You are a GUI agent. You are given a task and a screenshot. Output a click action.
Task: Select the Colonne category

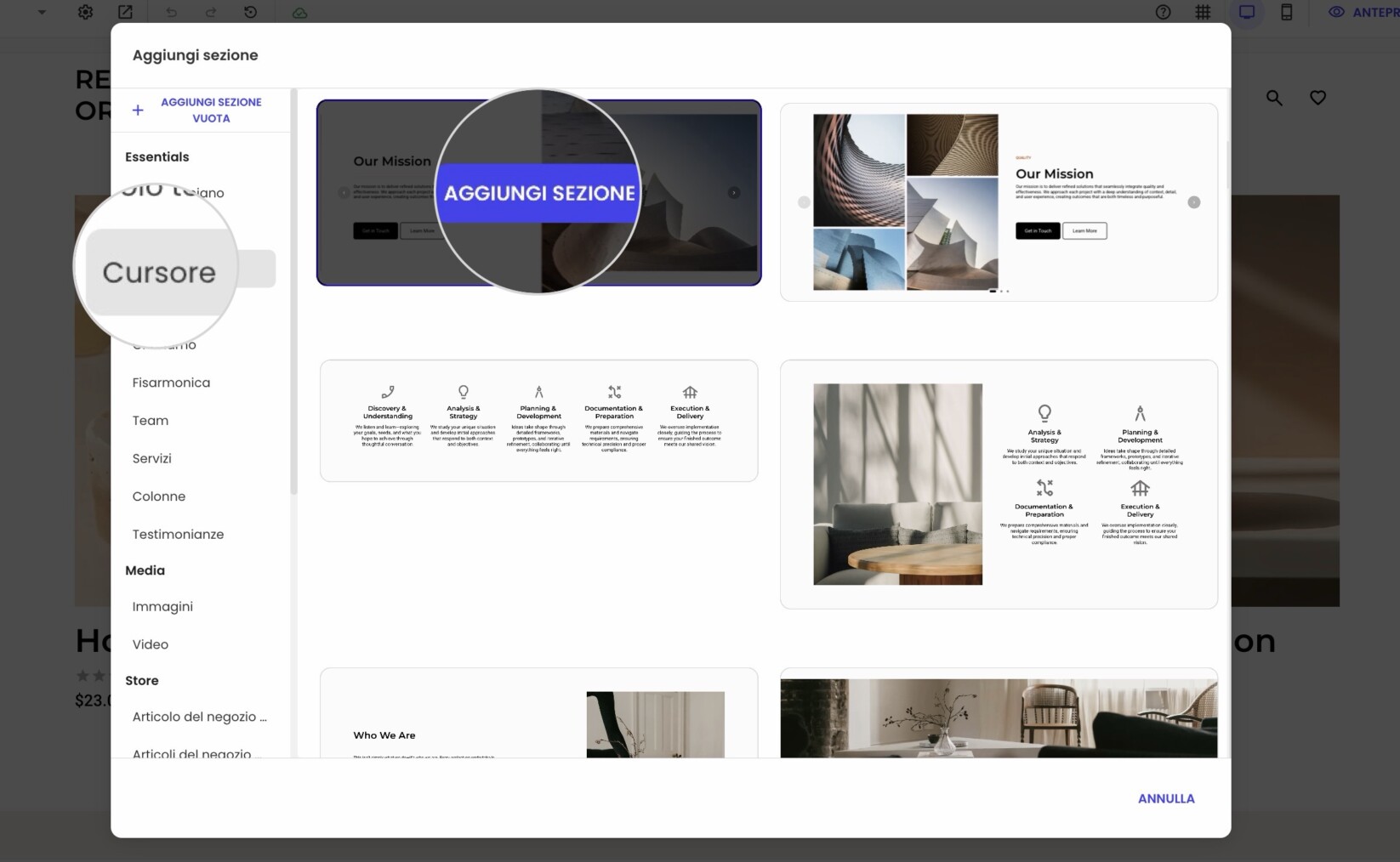[x=159, y=496]
